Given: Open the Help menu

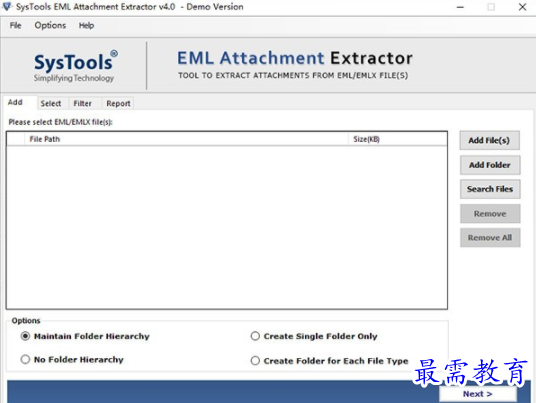Looking at the screenshot, I should click(x=86, y=26).
